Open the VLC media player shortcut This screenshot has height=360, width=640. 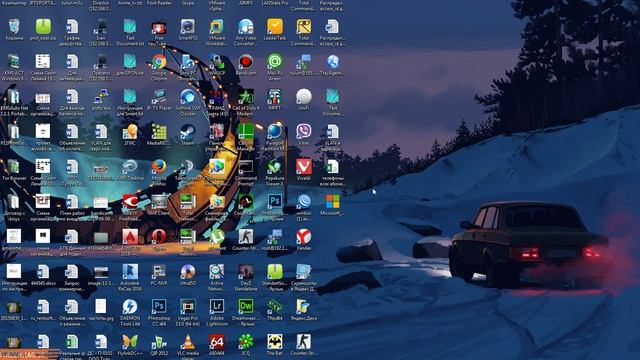[188, 342]
